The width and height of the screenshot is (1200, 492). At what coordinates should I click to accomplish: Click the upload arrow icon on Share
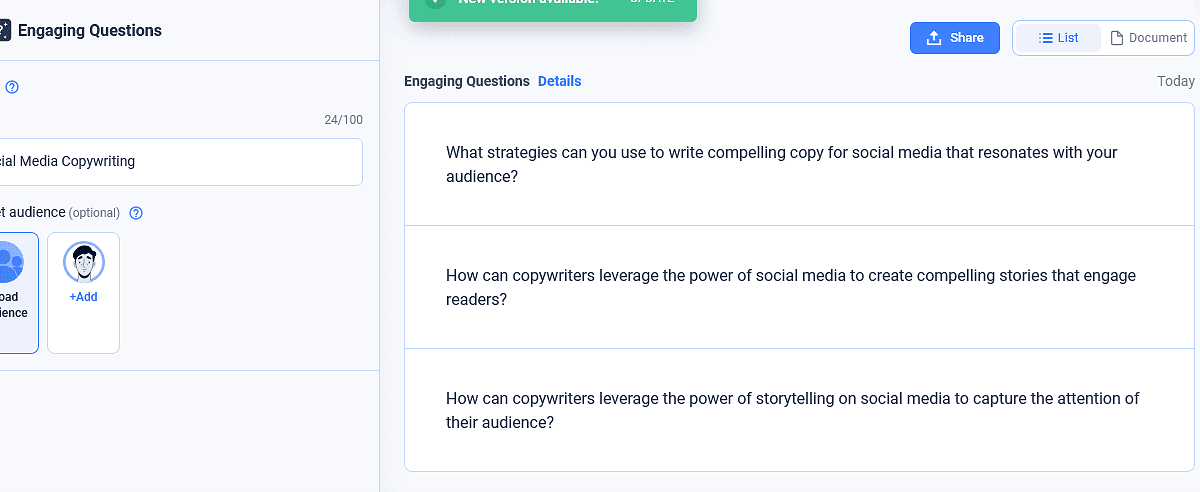[x=934, y=38]
